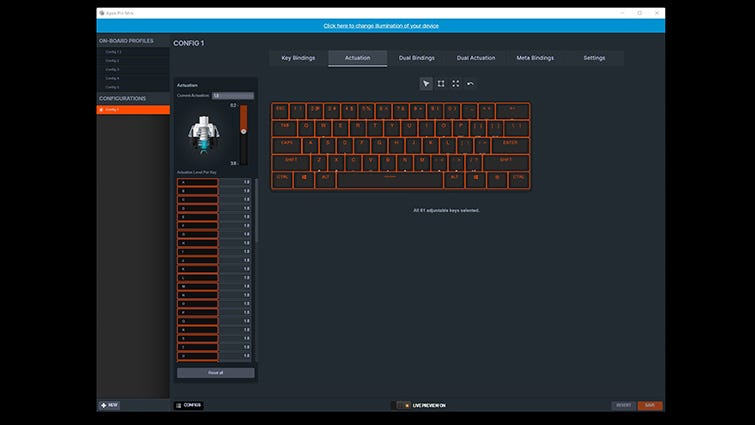Click the actuation level slider handle
The width and height of the screenshot is (755, 425).
tap(244, 131)
